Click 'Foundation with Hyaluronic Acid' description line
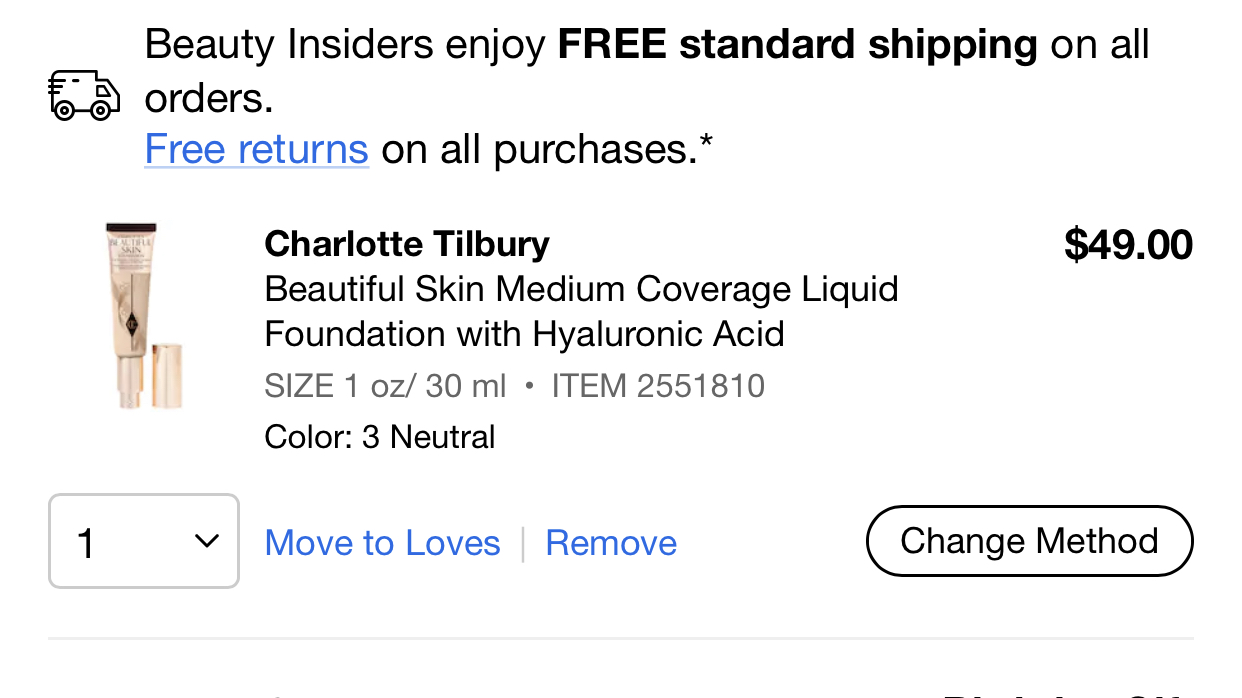Screen dimensions: 1242x698 525,333
